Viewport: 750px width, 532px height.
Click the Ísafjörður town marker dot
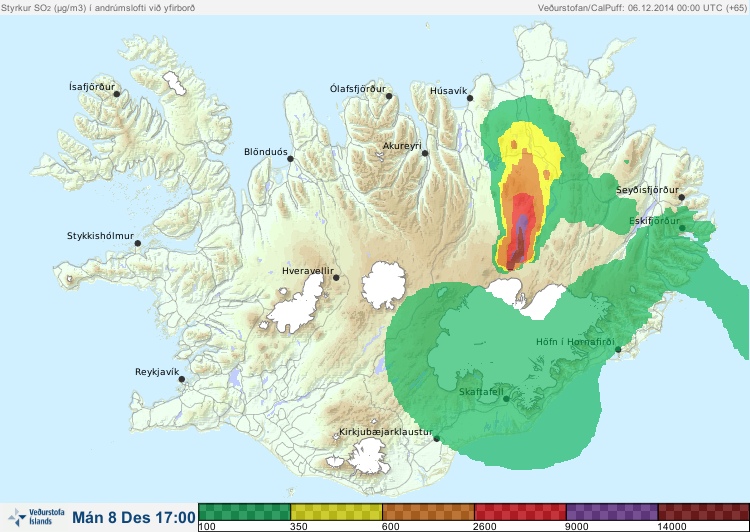coord(116,94)
